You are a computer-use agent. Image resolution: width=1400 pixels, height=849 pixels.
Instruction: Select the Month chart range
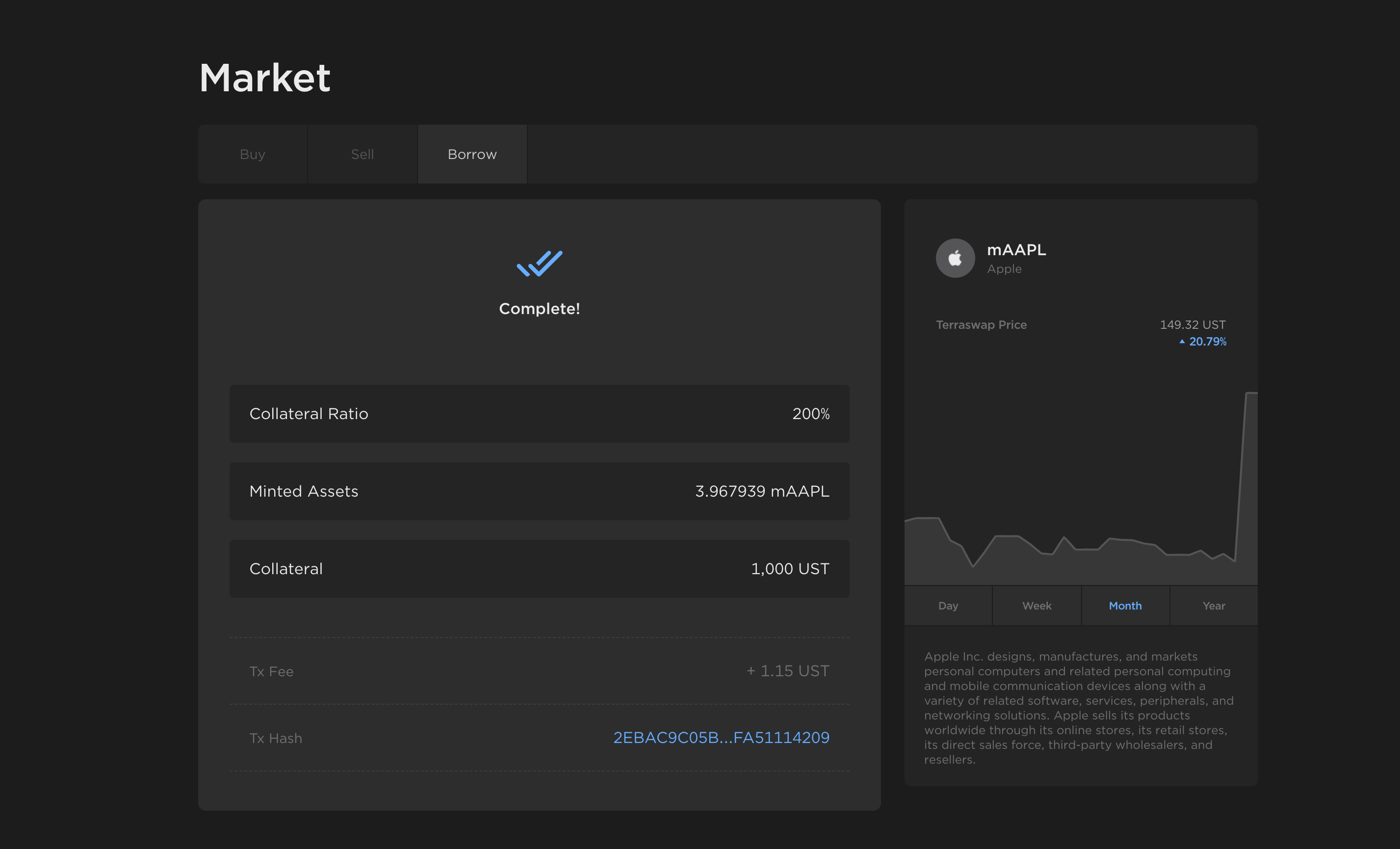click(1125, 606)
